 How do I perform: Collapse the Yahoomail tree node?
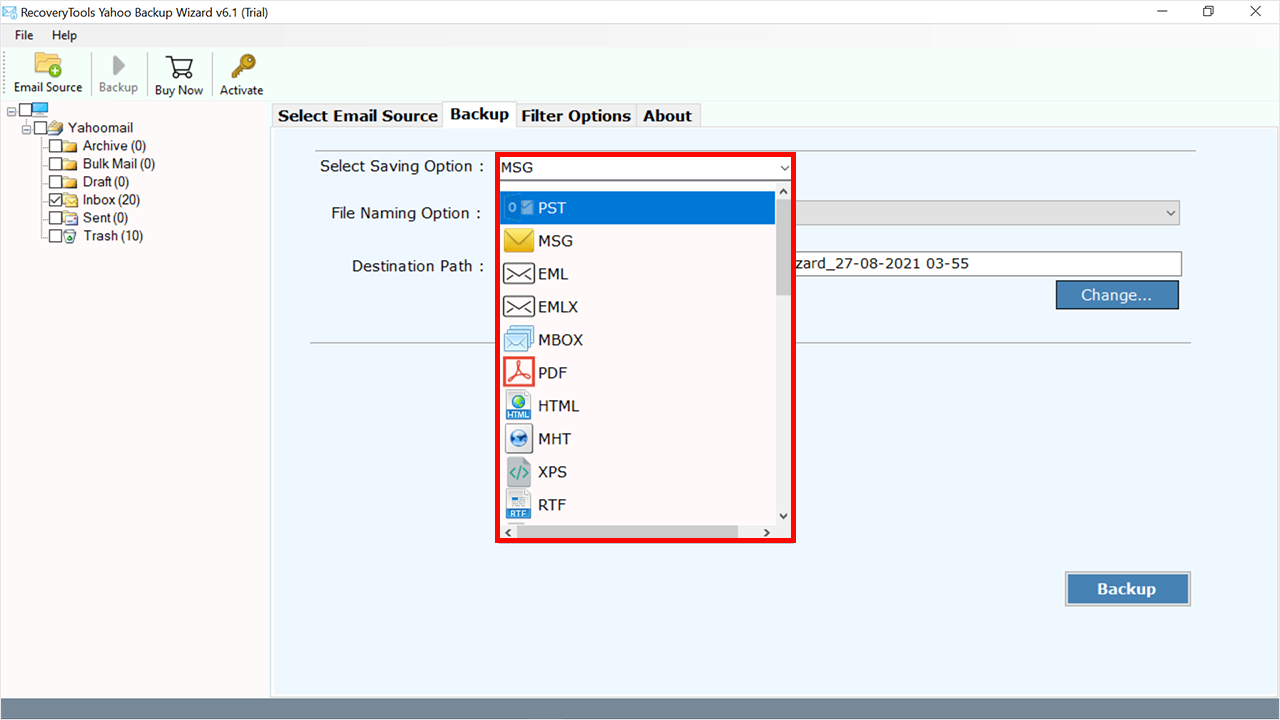coord(26,128)
